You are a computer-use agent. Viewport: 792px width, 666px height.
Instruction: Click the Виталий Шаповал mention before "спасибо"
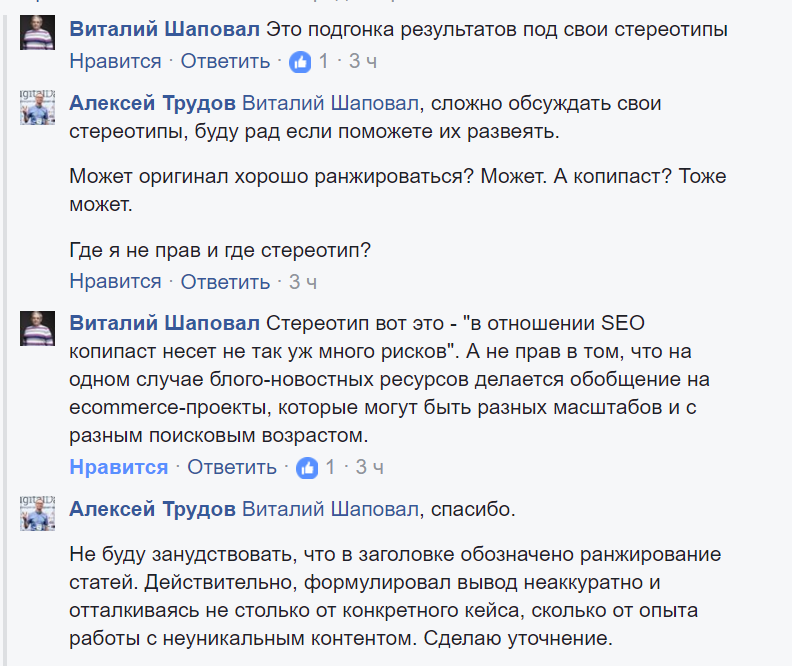click(x=330, y=509)
